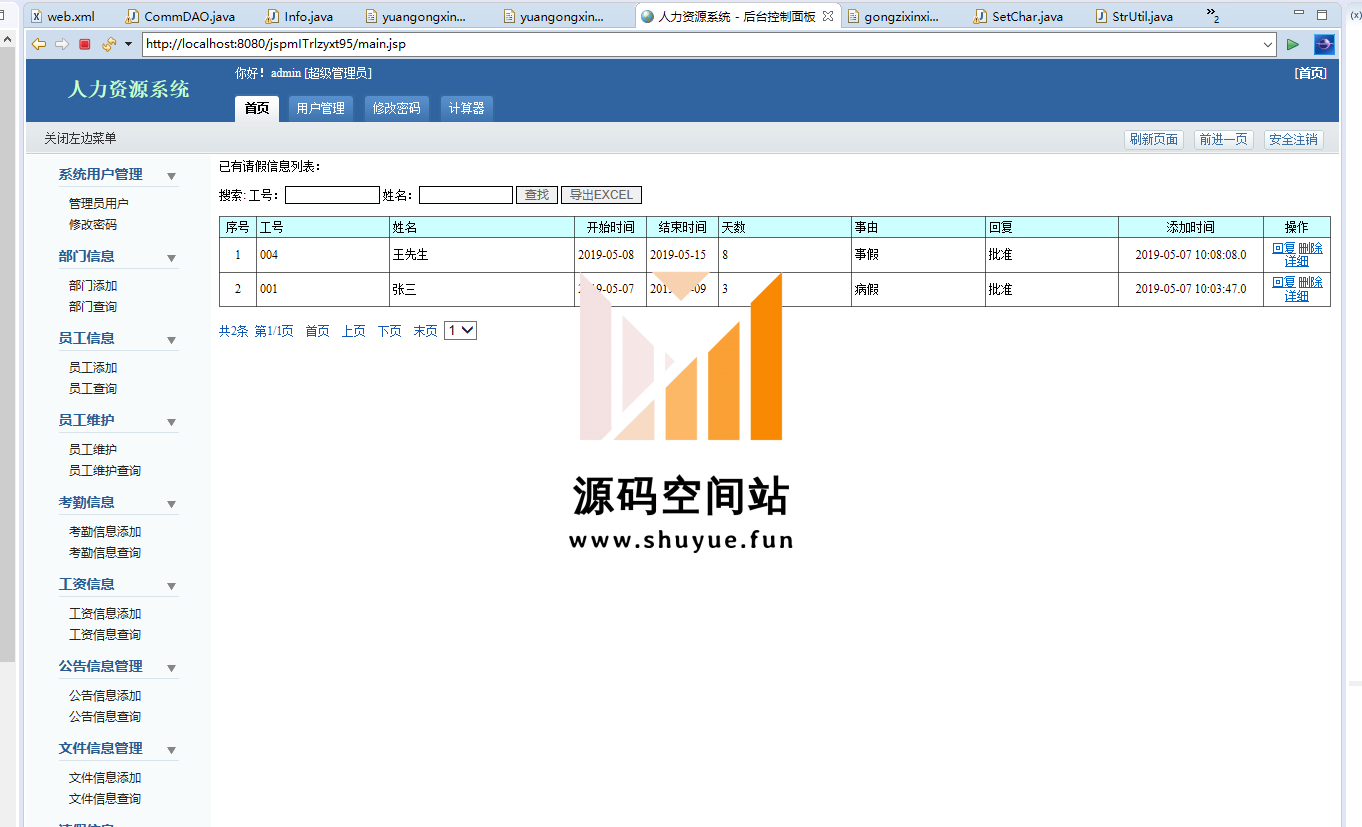The width and height of the screenshot is (1362, 827).
Task: Click 关闭左边菜单 to hide sidebar
Action: click(80, 138)
